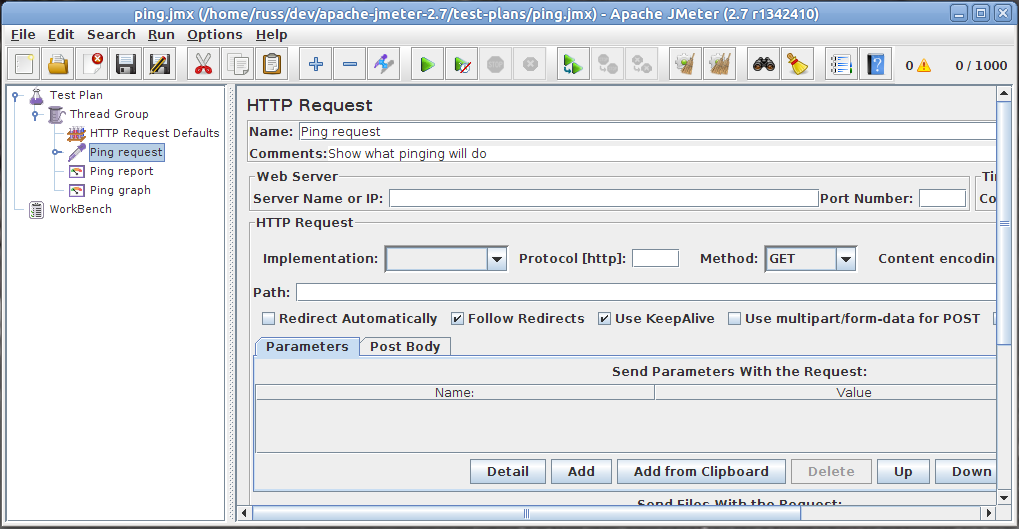
Task: Click the Toggle enable/disable icon
Action: point(383,64)
